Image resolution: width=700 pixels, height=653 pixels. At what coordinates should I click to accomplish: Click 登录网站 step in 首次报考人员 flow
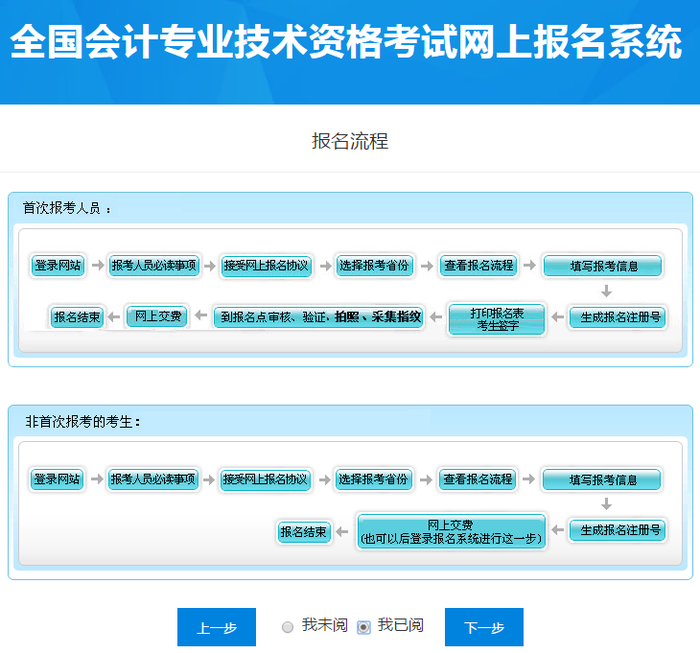pyautogui.click(x=58, y=266)
